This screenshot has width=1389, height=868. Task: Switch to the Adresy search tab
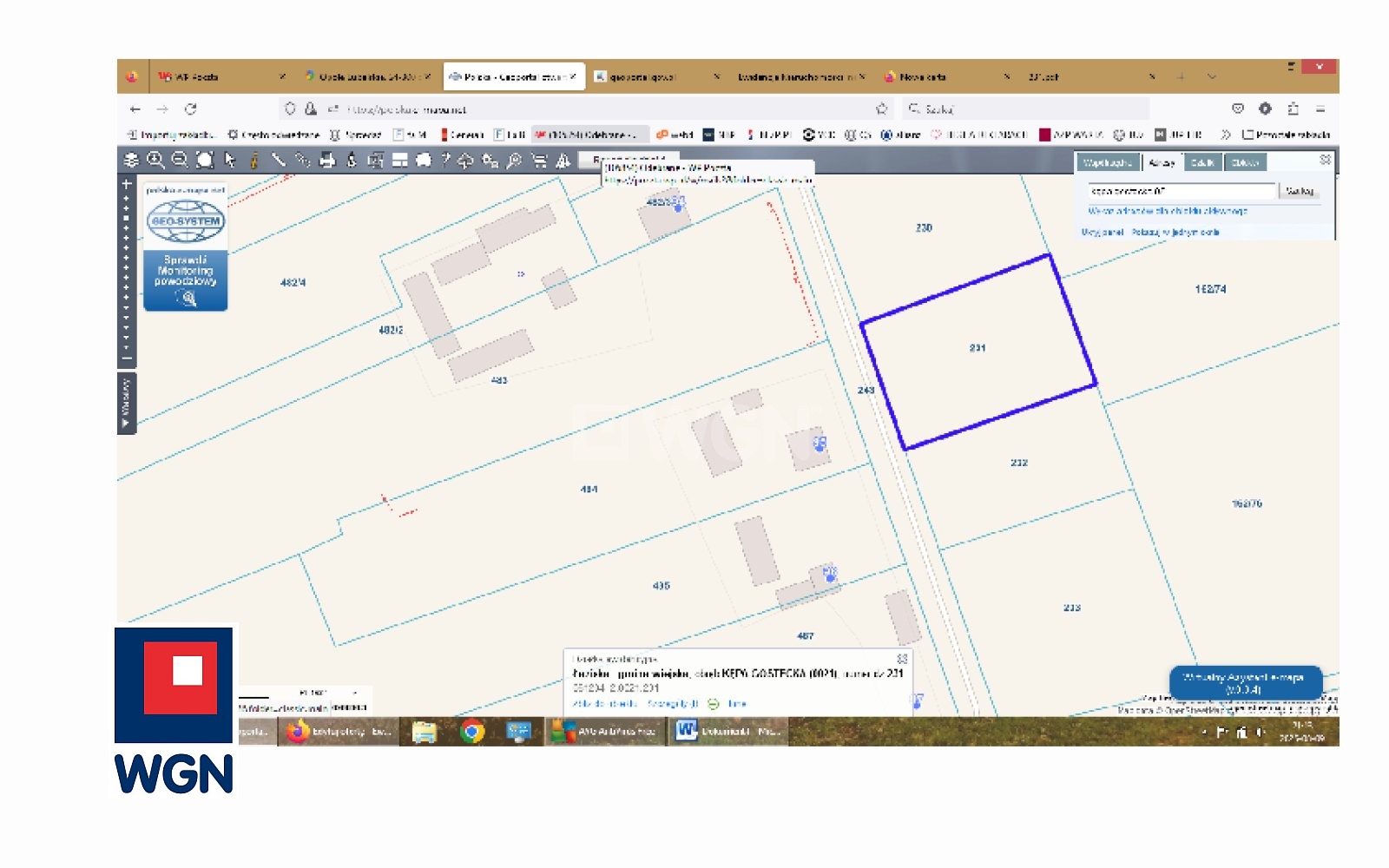(x=1162, y=162)
